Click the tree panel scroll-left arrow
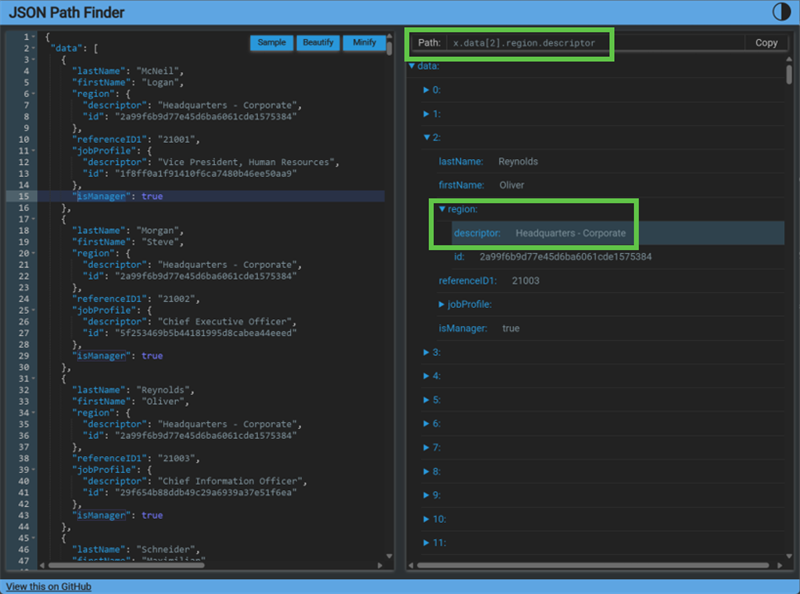Viewport: 800px width, 594px height. (411, 565)
